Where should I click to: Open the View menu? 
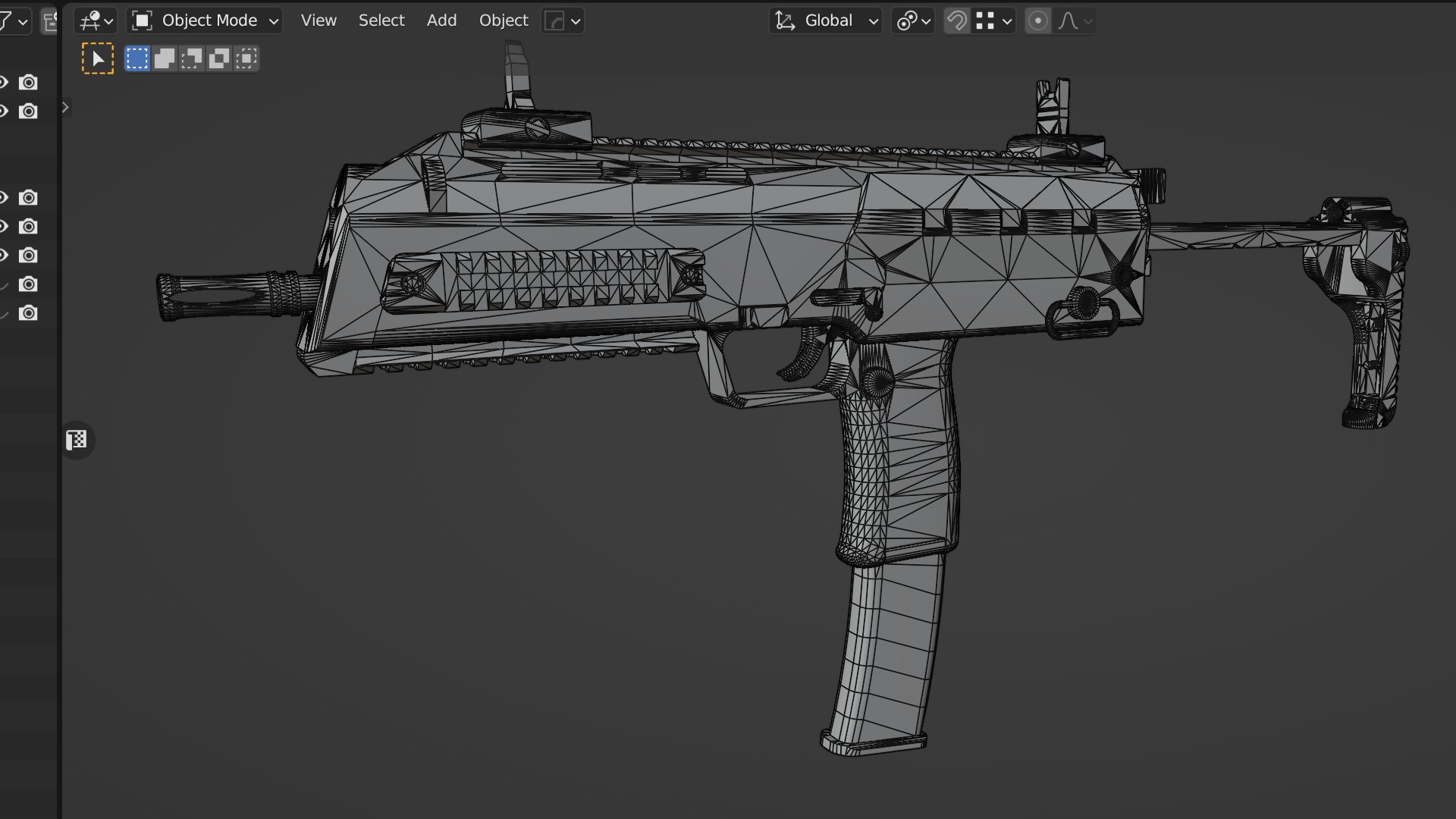tap(318, 20)
